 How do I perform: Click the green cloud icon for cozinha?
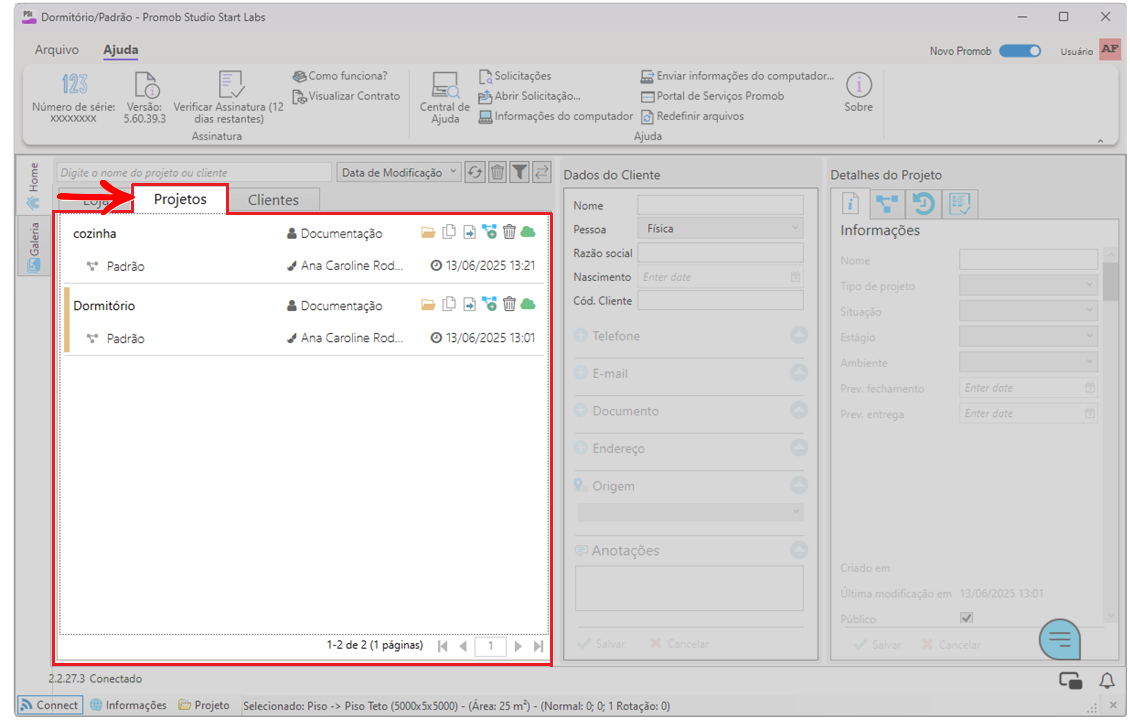pyautogui.click(x=528, y=232)
